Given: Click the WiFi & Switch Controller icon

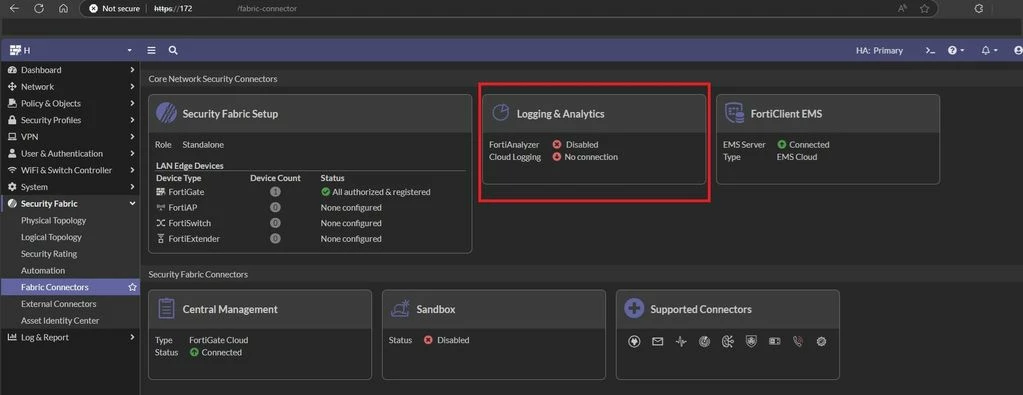Looking at the screenshot, I should [x=12, y=170].
